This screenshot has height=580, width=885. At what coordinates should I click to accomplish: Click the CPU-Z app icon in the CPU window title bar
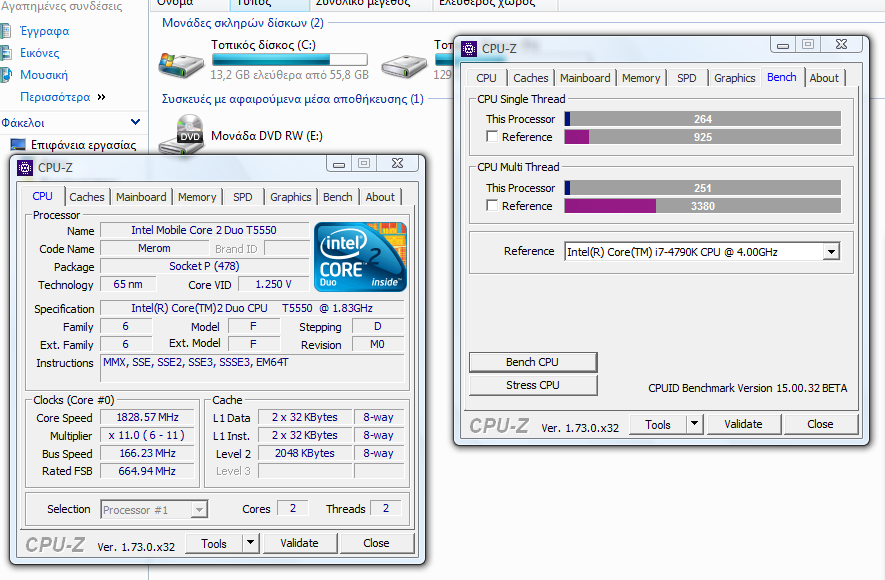pyautogui.click(x=25, y=168)
